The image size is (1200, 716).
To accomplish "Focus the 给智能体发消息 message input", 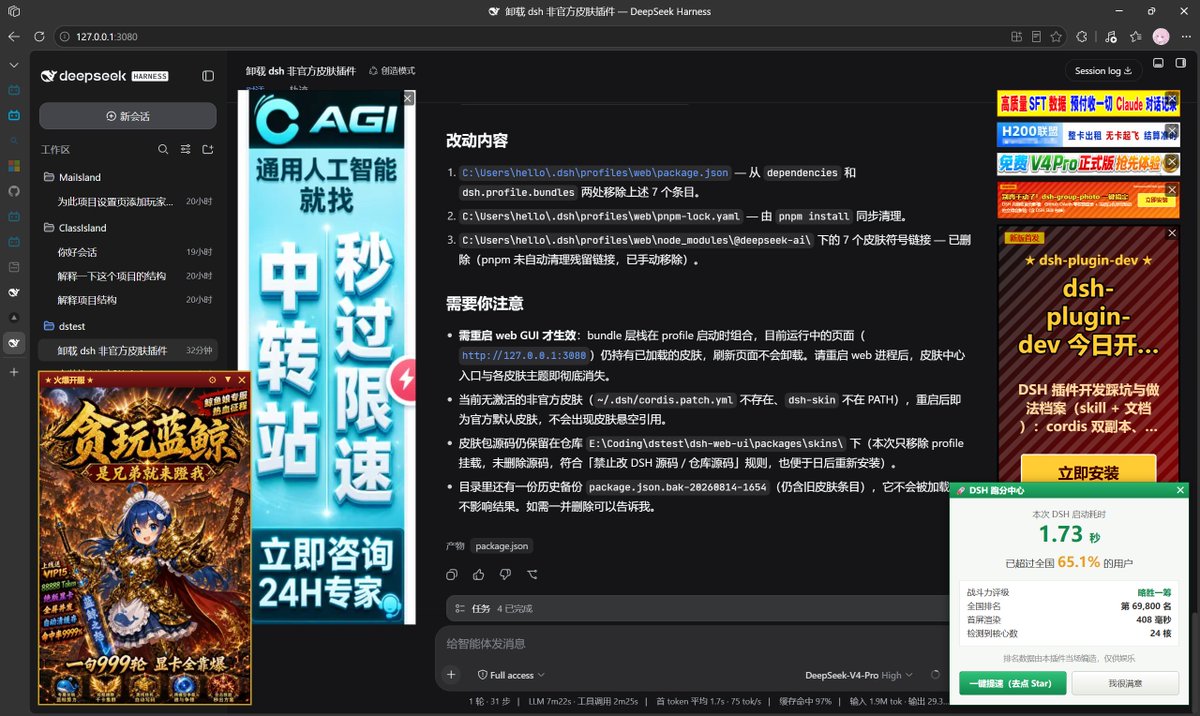I will pos(690,643).
